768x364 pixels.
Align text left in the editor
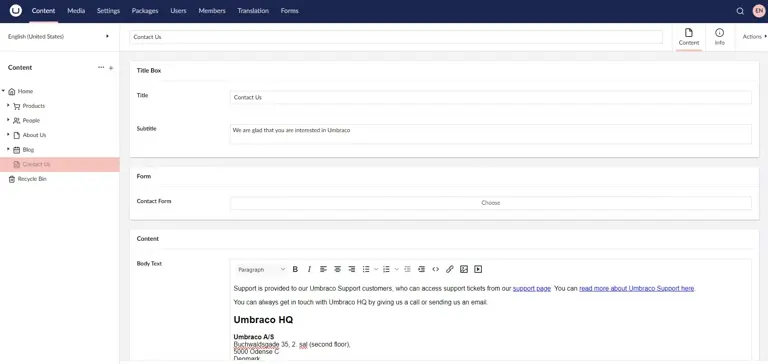(323, 269)
